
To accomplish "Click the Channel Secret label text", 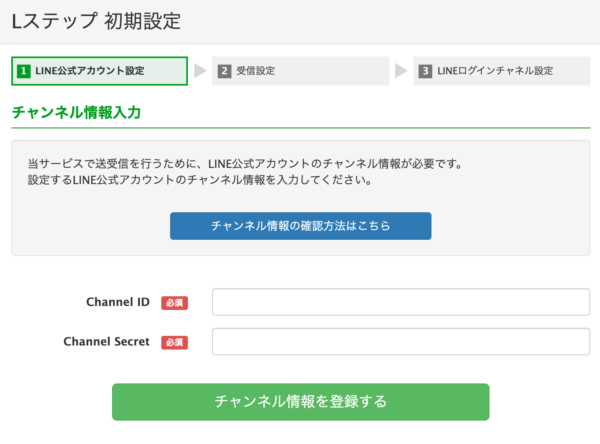I will tap(106, 342).
